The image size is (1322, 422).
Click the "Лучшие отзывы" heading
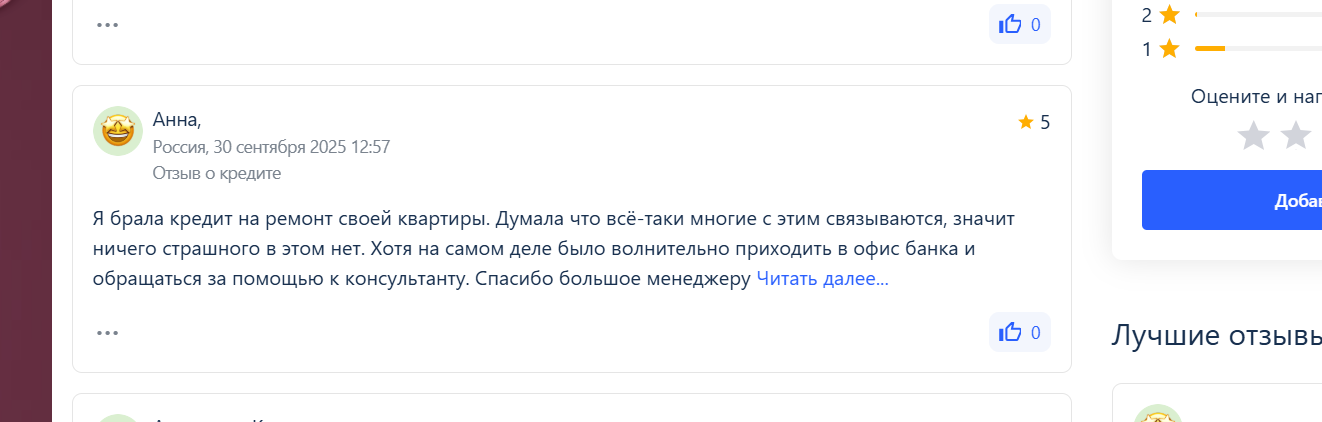(1216, 336)
